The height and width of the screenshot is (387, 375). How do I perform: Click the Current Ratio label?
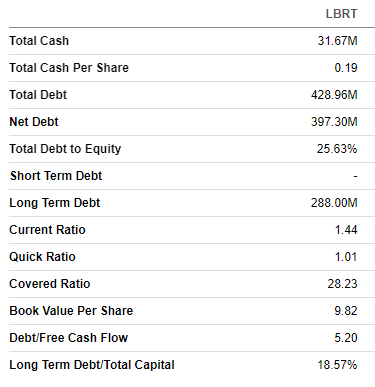(x=47, y=230)
